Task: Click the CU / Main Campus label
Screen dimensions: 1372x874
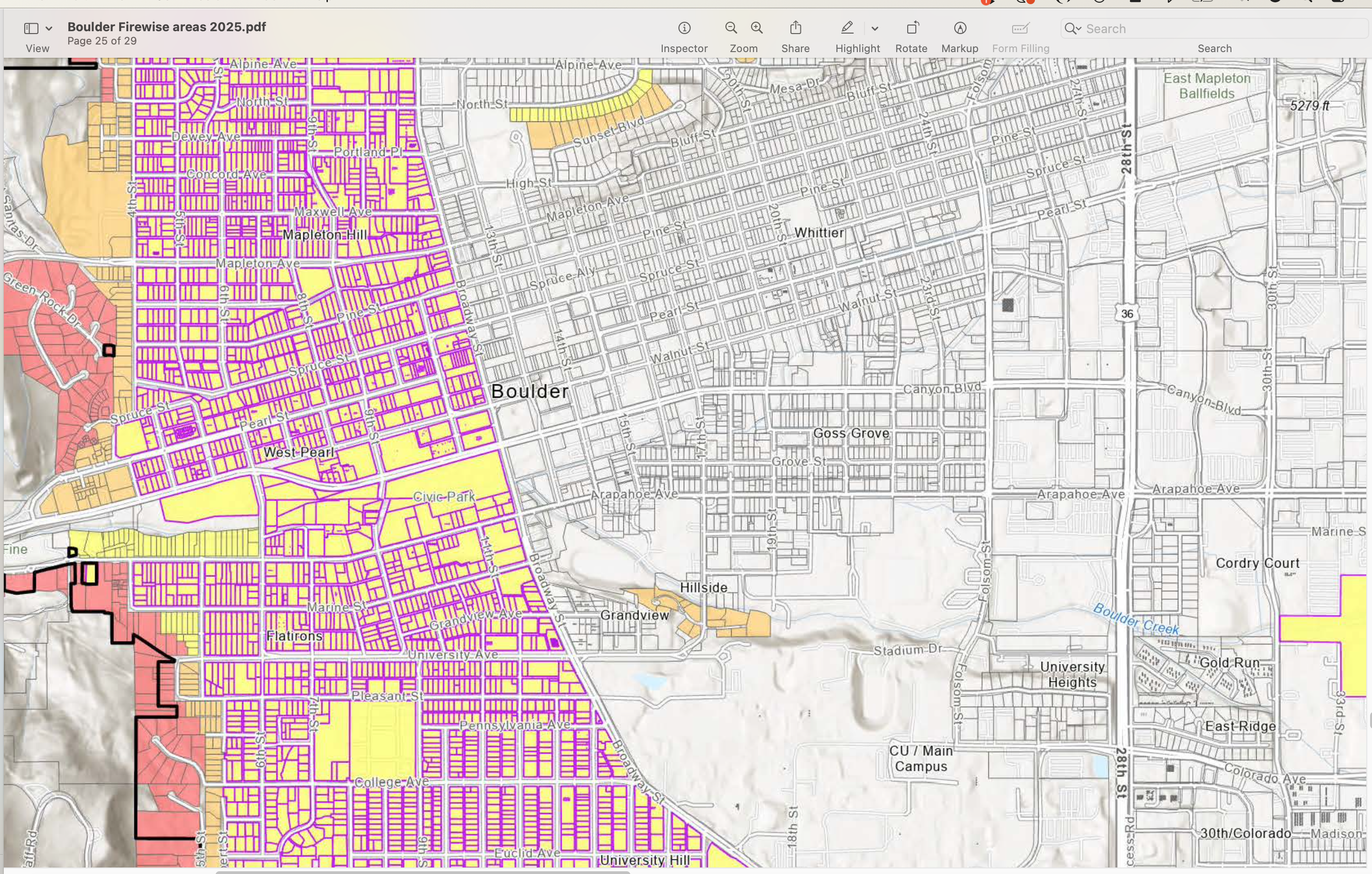Action: (x=921, y=758)
